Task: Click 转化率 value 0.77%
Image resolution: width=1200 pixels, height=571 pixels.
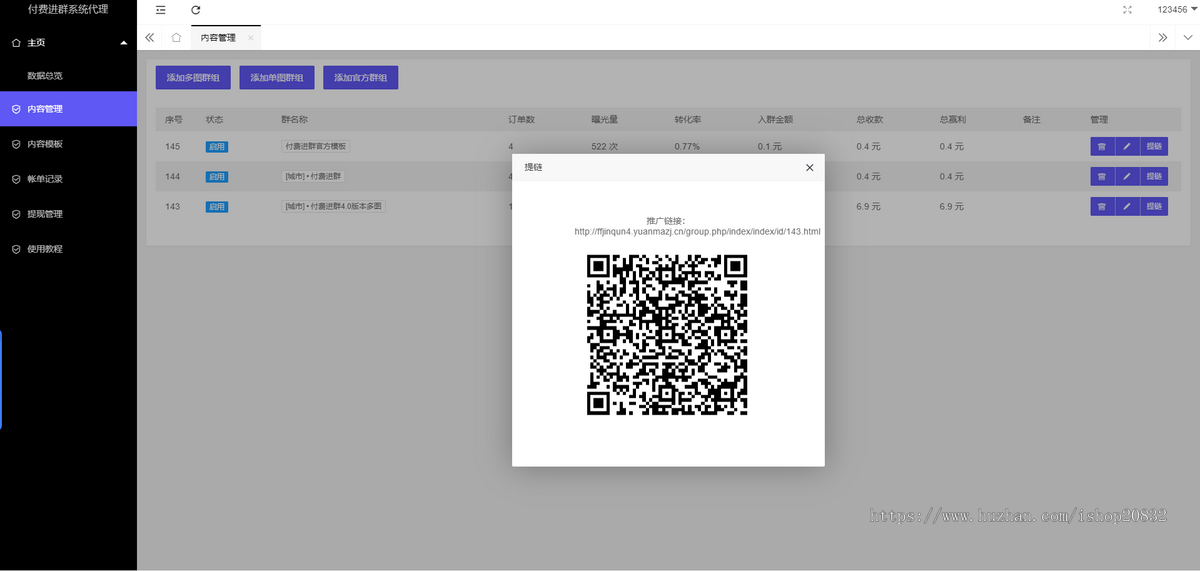Action: 687,146
